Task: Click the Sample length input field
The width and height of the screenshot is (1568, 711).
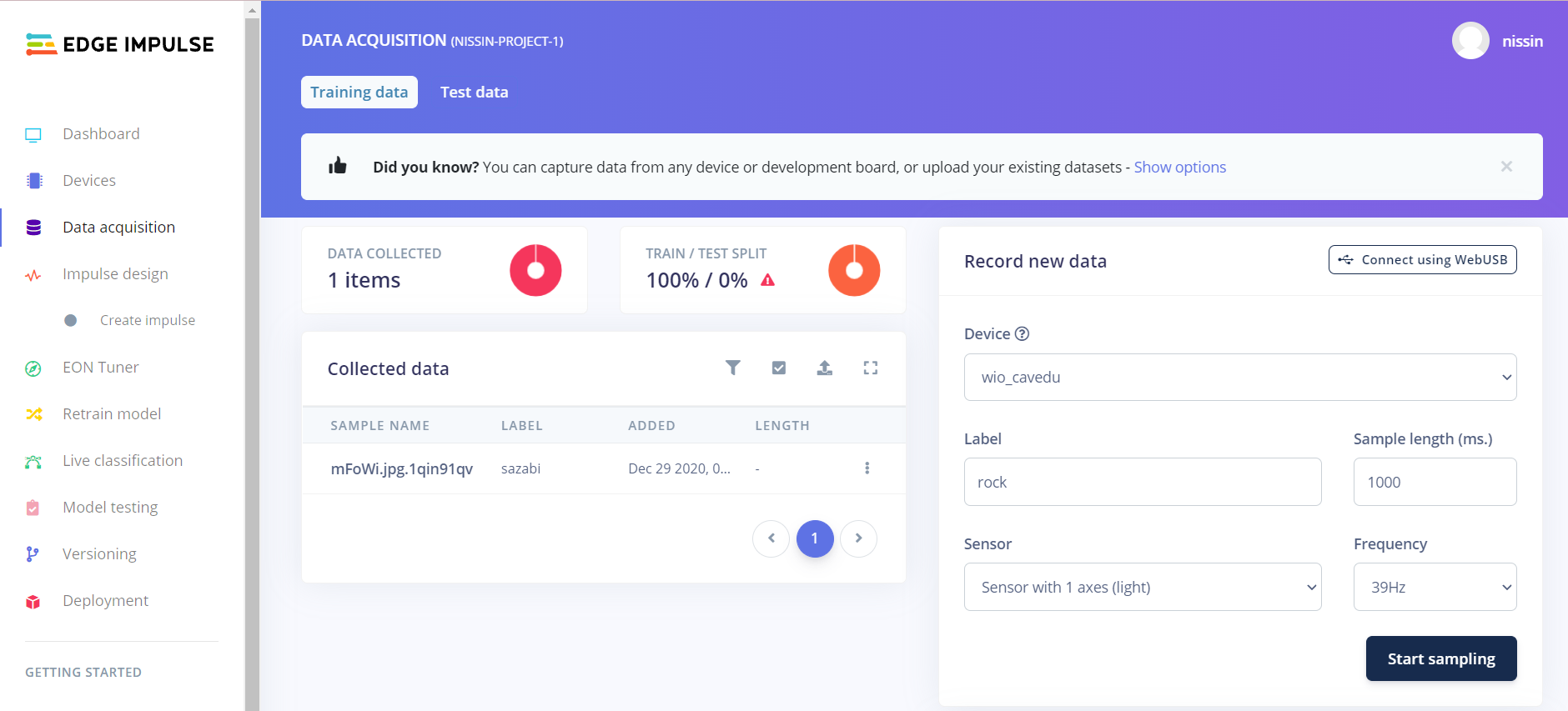Action: tap(1435, 482)
